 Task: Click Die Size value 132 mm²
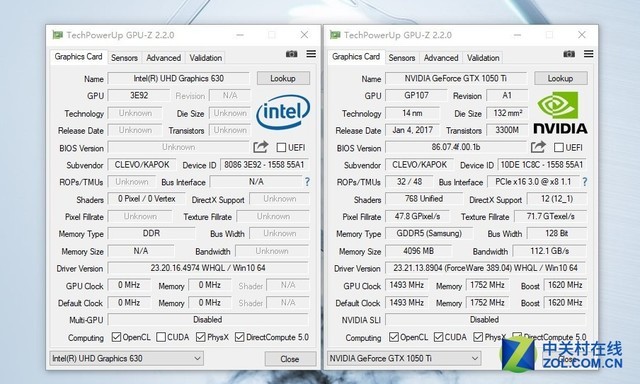point(507,113)
